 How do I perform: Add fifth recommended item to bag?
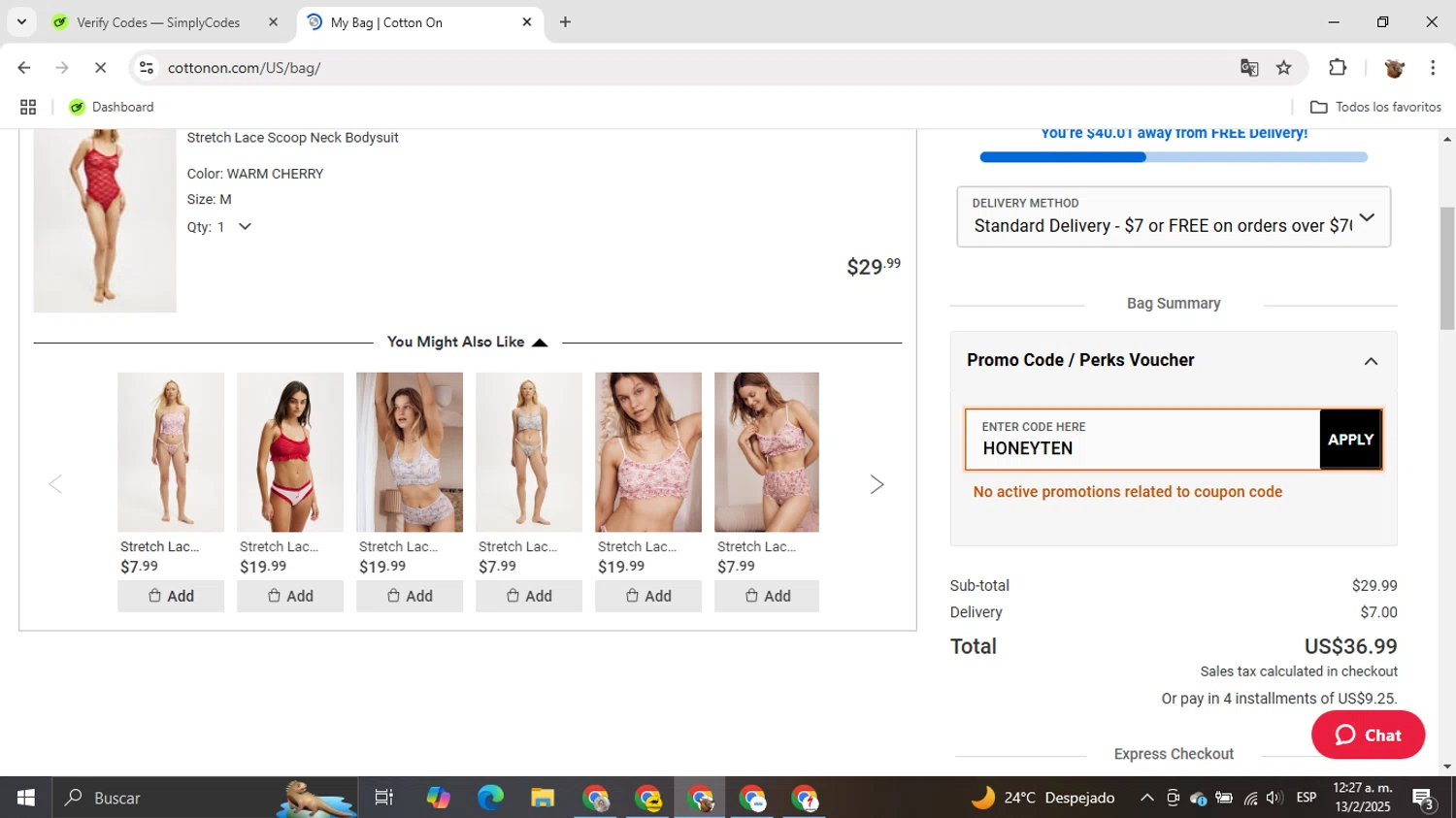tap(648, 596)
